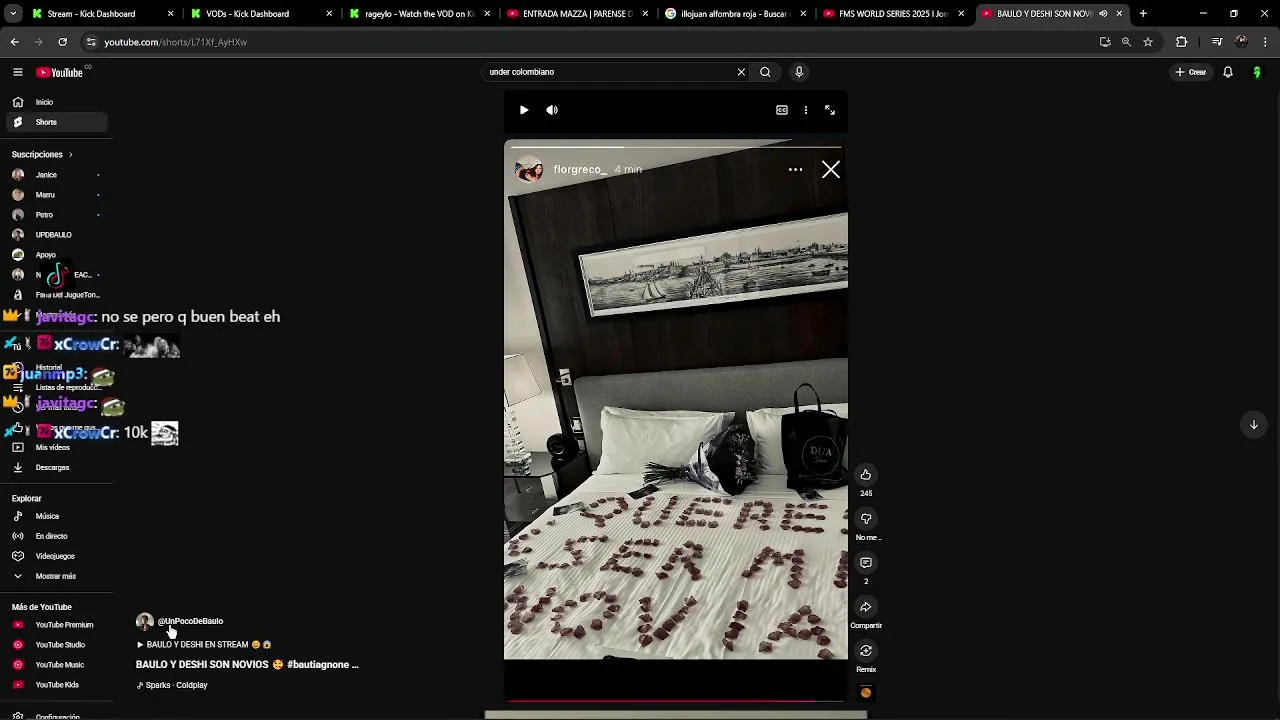Open 'BAULO Y DESHI EN STREAM' related link
This screenshot has width=1280, height=720.
pos(204,645)
